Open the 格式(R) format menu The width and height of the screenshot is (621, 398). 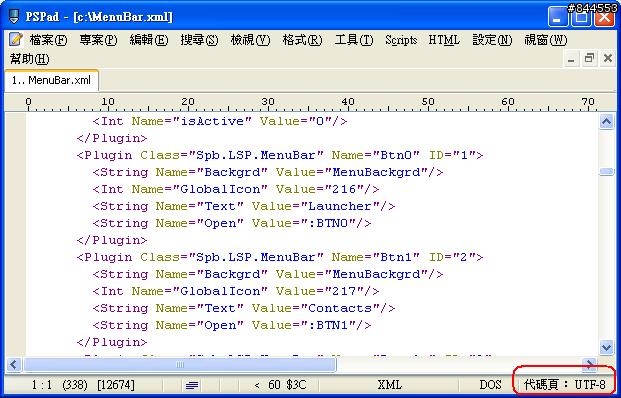(x=302, y=40)
